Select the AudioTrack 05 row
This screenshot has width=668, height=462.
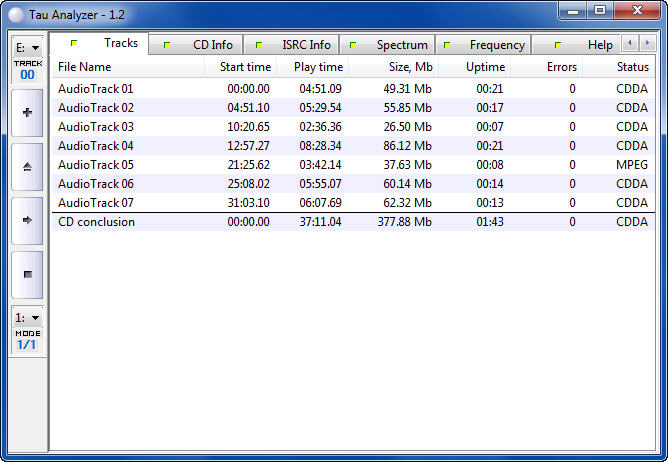[x=96, y=165]
